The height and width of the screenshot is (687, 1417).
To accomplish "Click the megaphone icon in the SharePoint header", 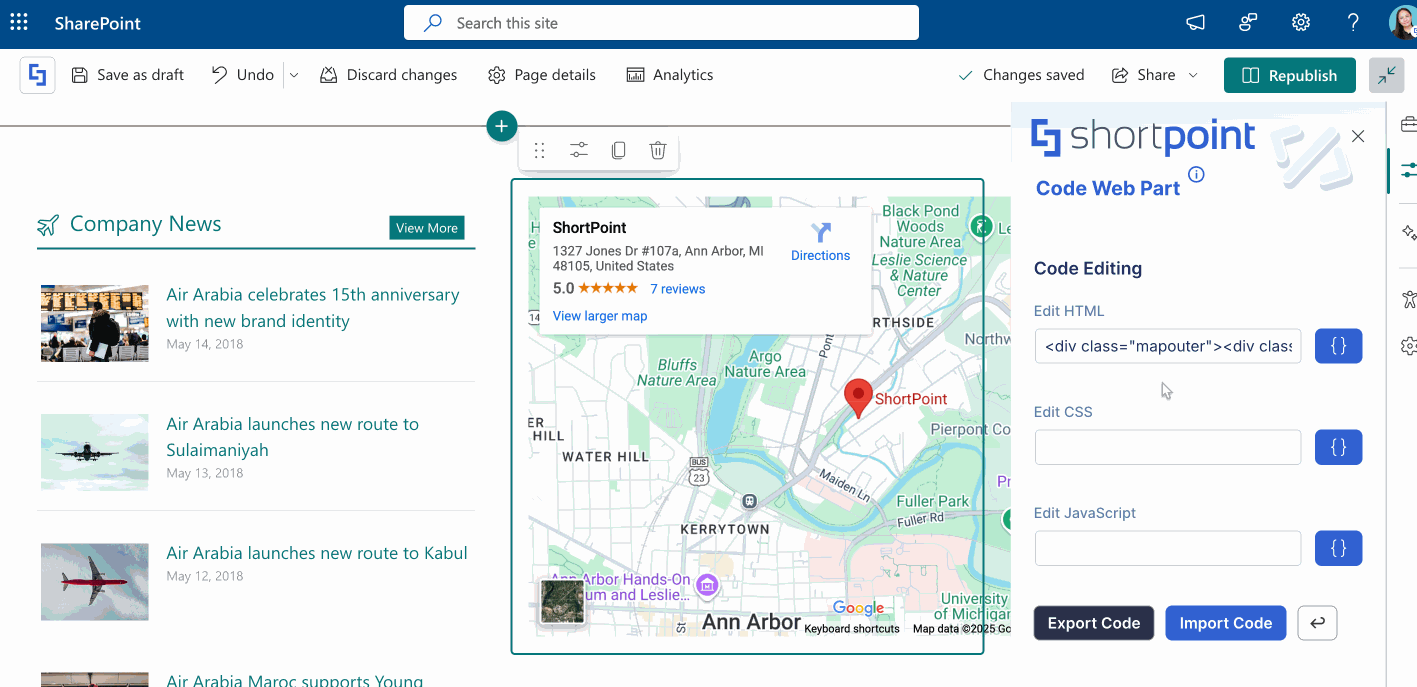I will pyautogui.click(x=1195, y=22).
